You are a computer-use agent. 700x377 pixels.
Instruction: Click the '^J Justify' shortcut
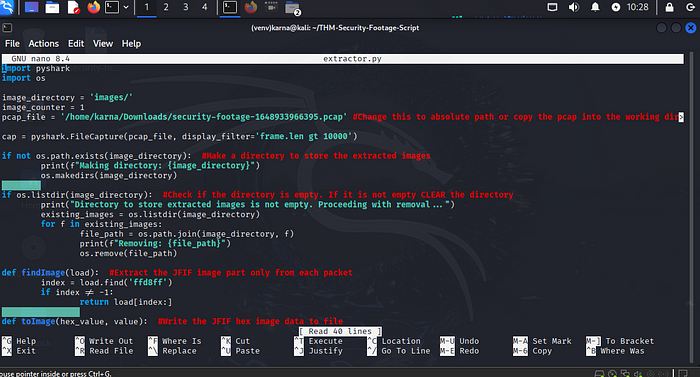click(x=318, y=351)
